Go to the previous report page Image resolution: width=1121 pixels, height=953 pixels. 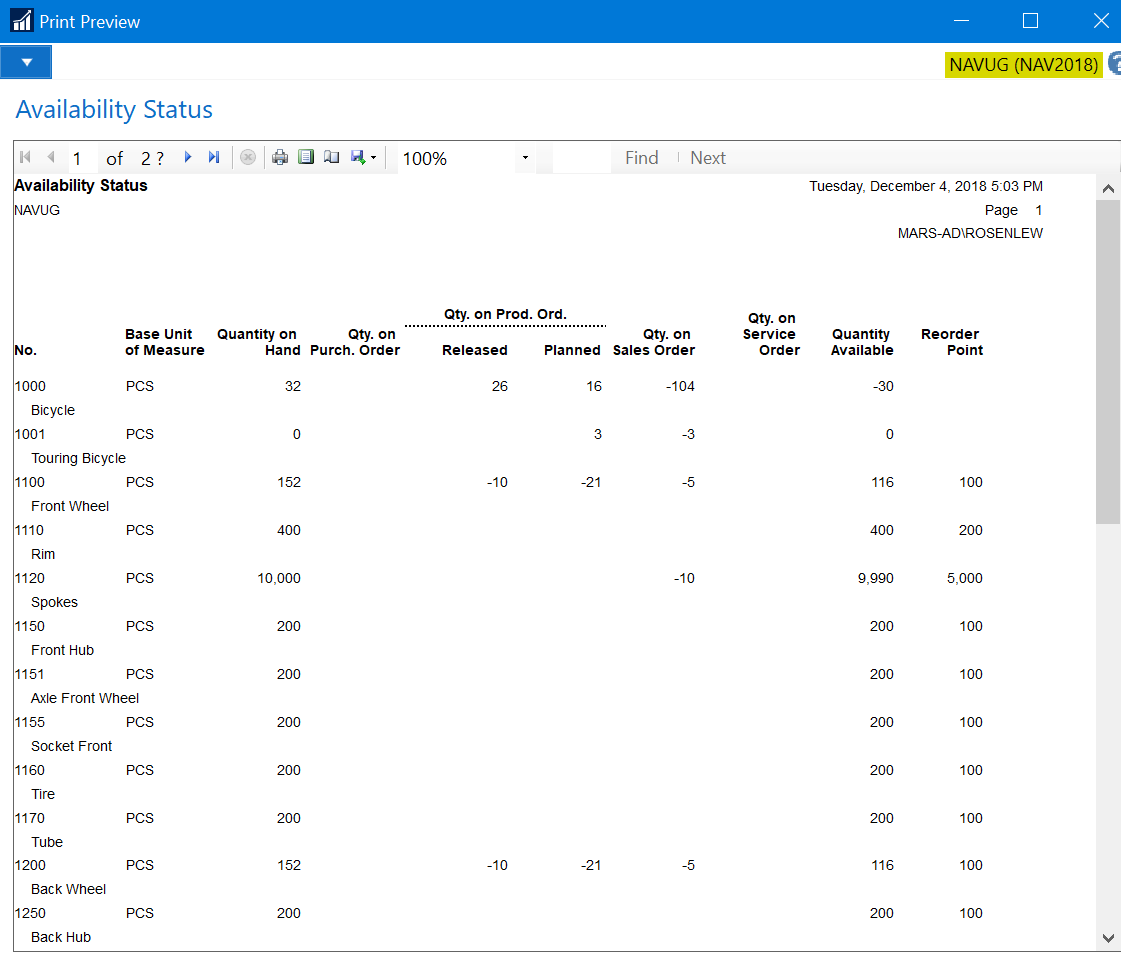(x=50, y=158)
